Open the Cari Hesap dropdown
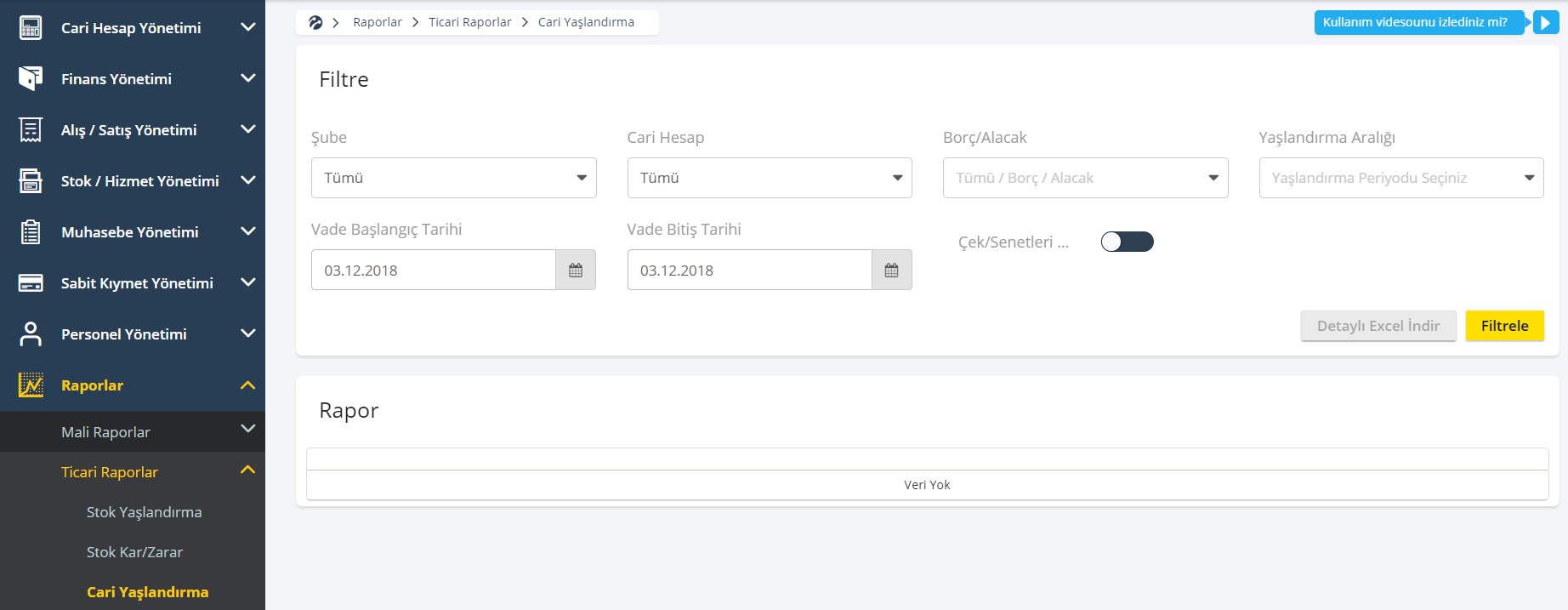Viewport: 1568px width, 610px height. 770,178
